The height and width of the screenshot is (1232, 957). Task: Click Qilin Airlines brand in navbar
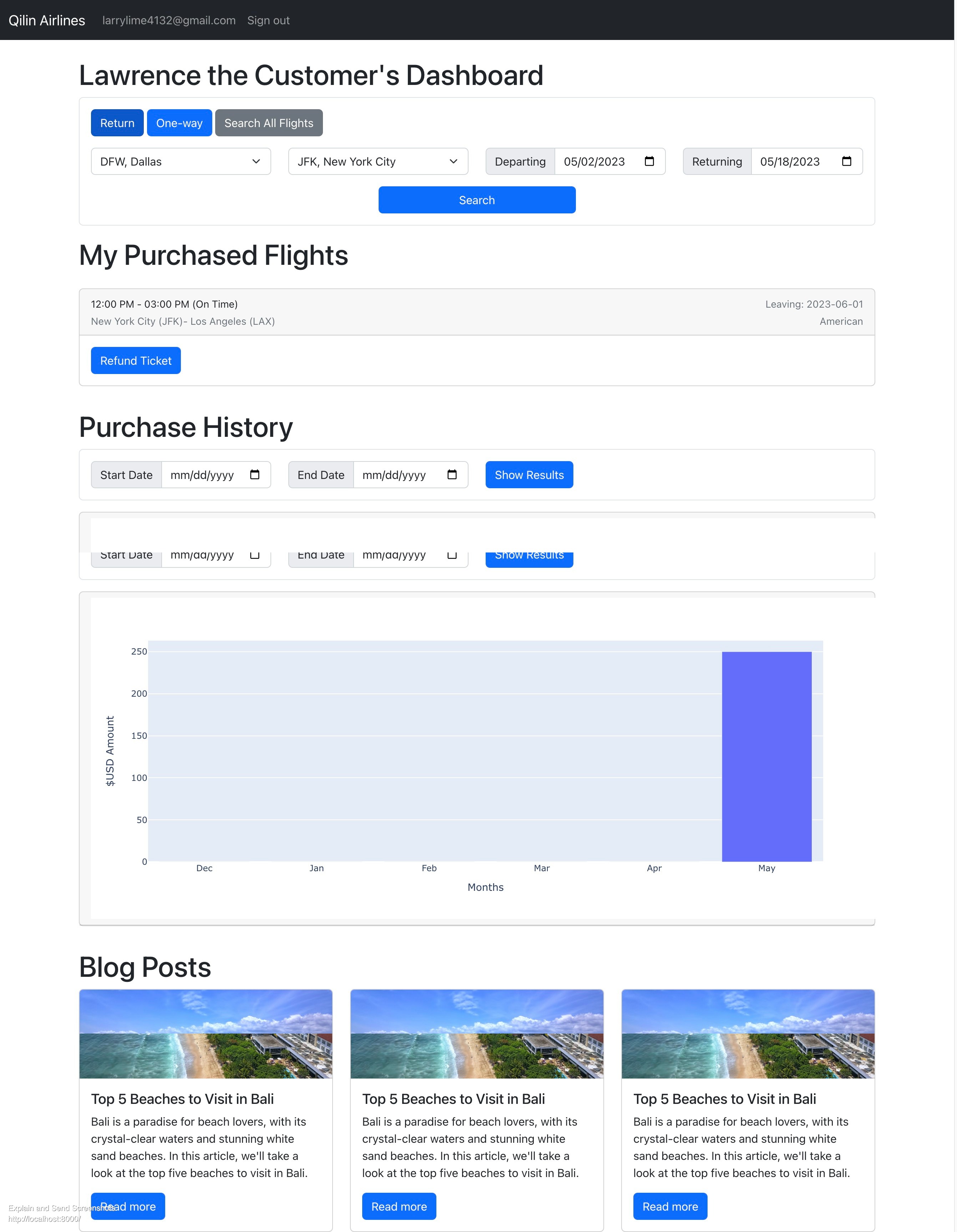47,20
